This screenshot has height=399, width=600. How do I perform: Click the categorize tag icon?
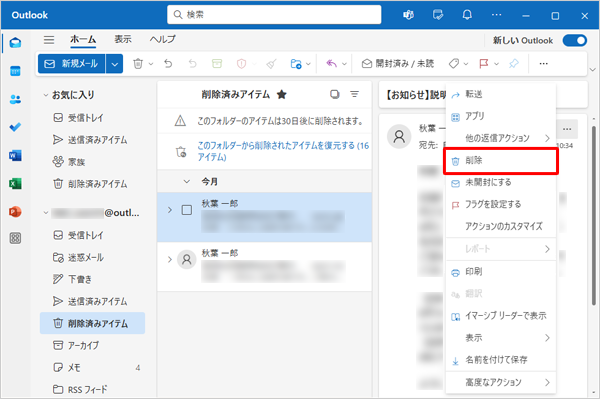point(453,64)
